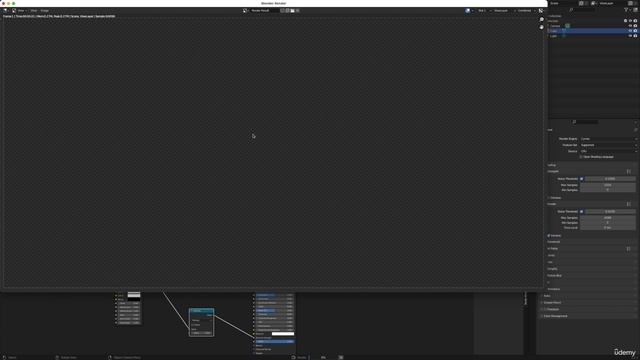
Task: Click the Viewport Max Samples field
Action: click(x=608, y=185)
